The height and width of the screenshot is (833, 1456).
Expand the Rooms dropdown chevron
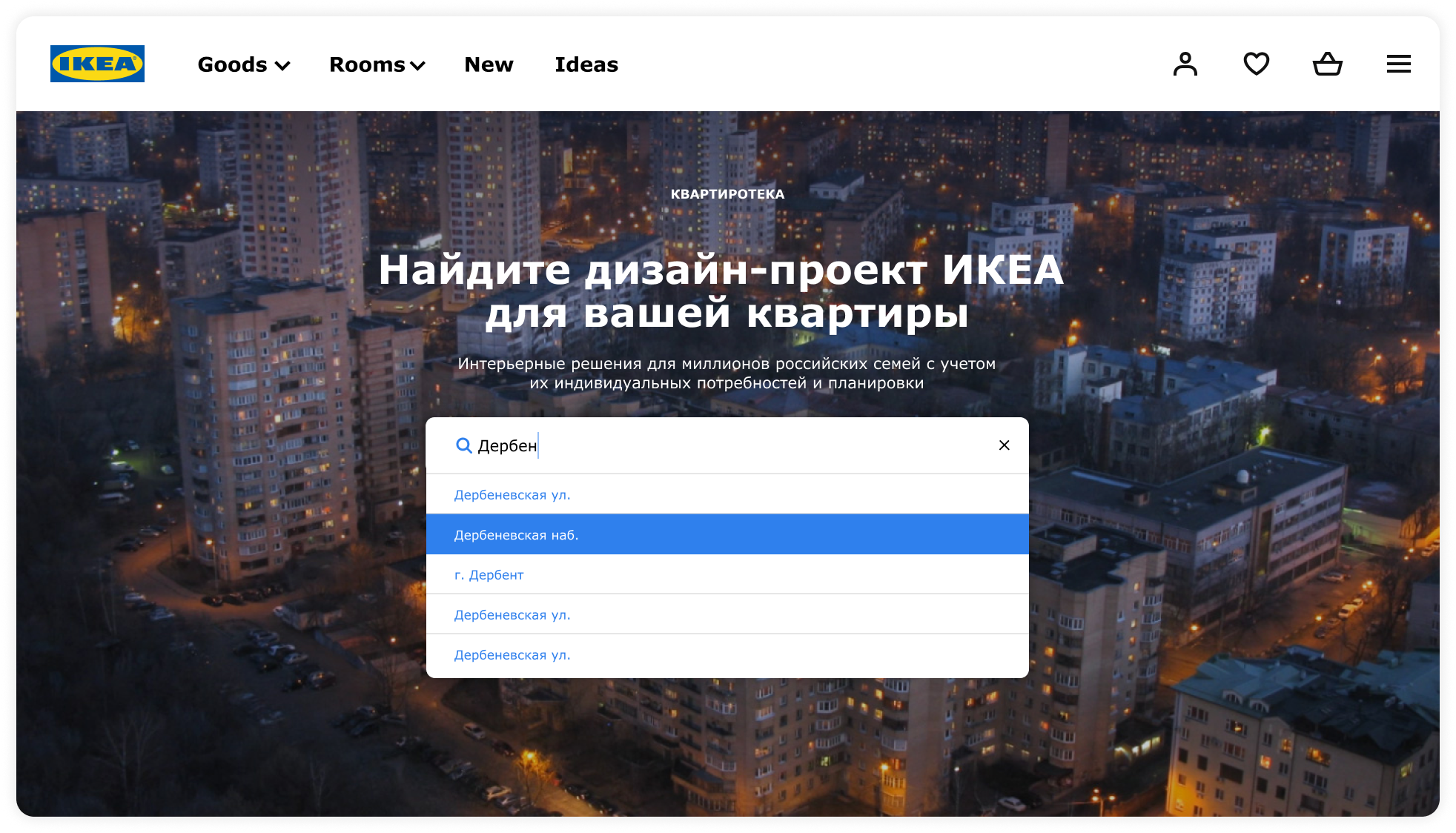[418, 66]
